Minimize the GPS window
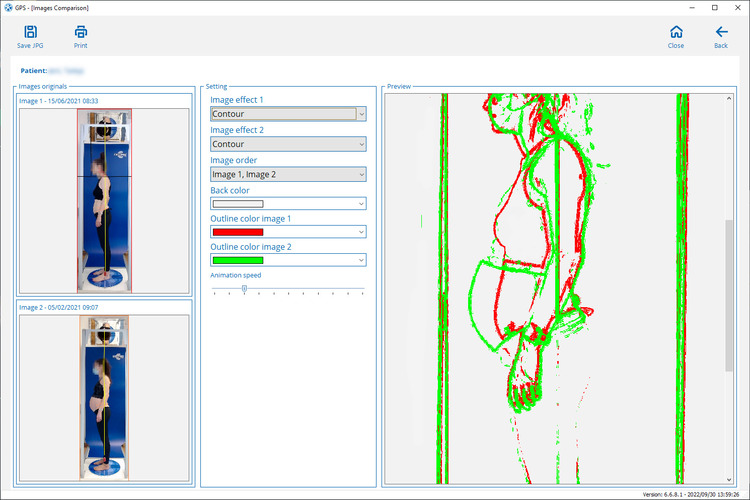The image size is (750, 500). pyautogui.click(x=692, y=8)
